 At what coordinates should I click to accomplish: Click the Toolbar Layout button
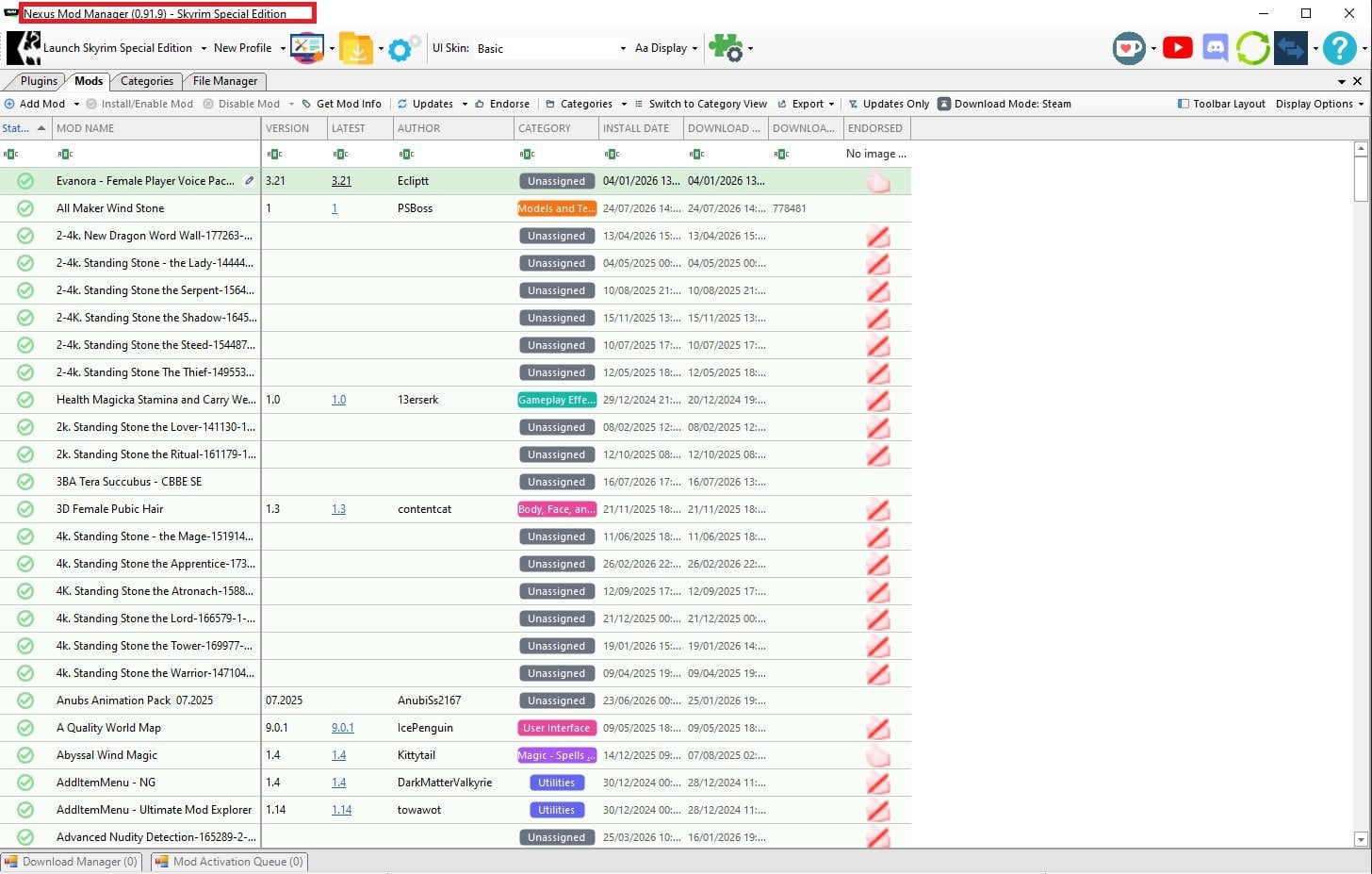pos(1221,104)
